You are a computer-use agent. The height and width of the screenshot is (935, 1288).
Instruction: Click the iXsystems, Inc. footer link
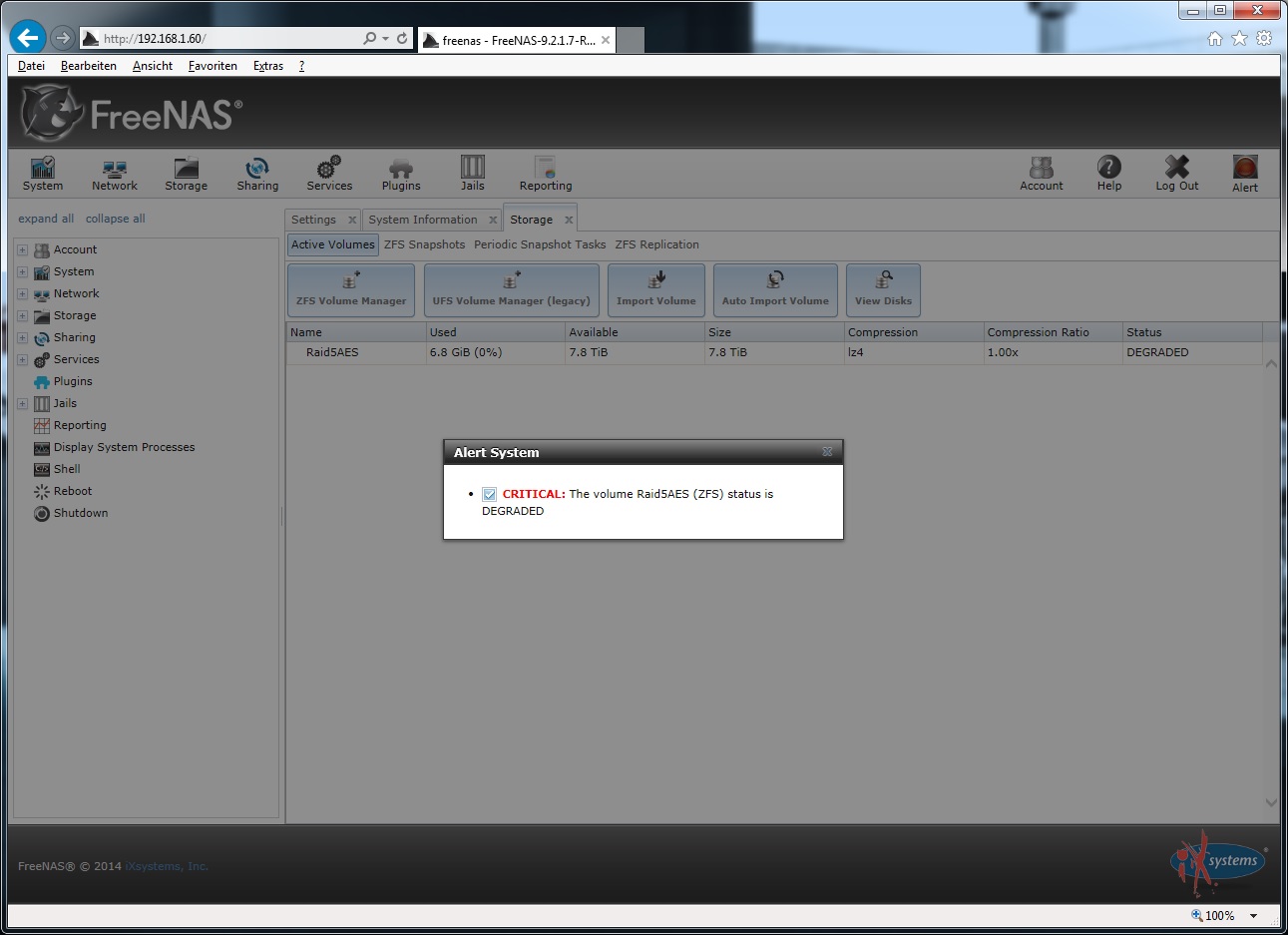(167, 866)
